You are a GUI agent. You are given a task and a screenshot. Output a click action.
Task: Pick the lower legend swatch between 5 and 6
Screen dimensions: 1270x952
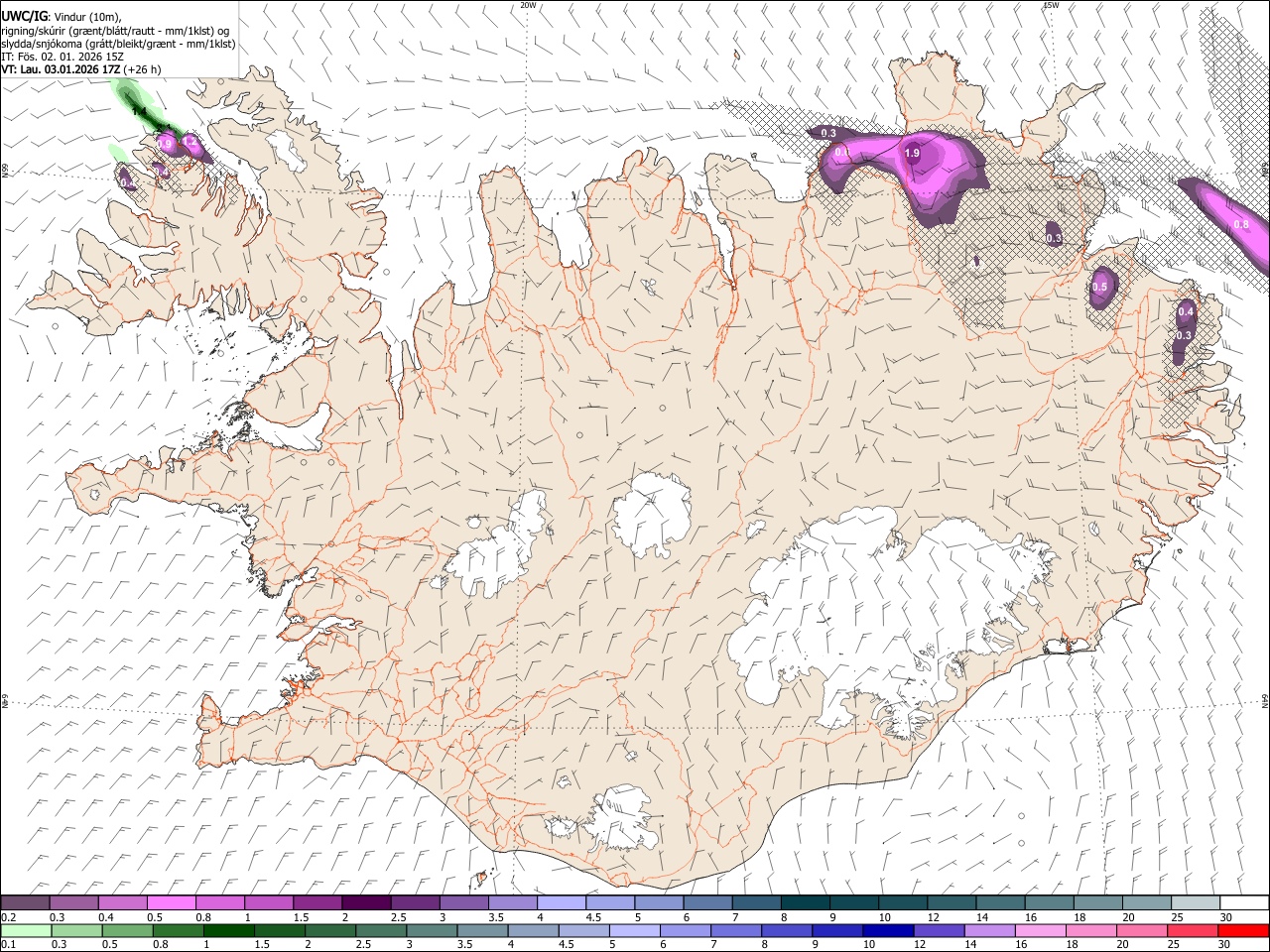pos(635,930)
